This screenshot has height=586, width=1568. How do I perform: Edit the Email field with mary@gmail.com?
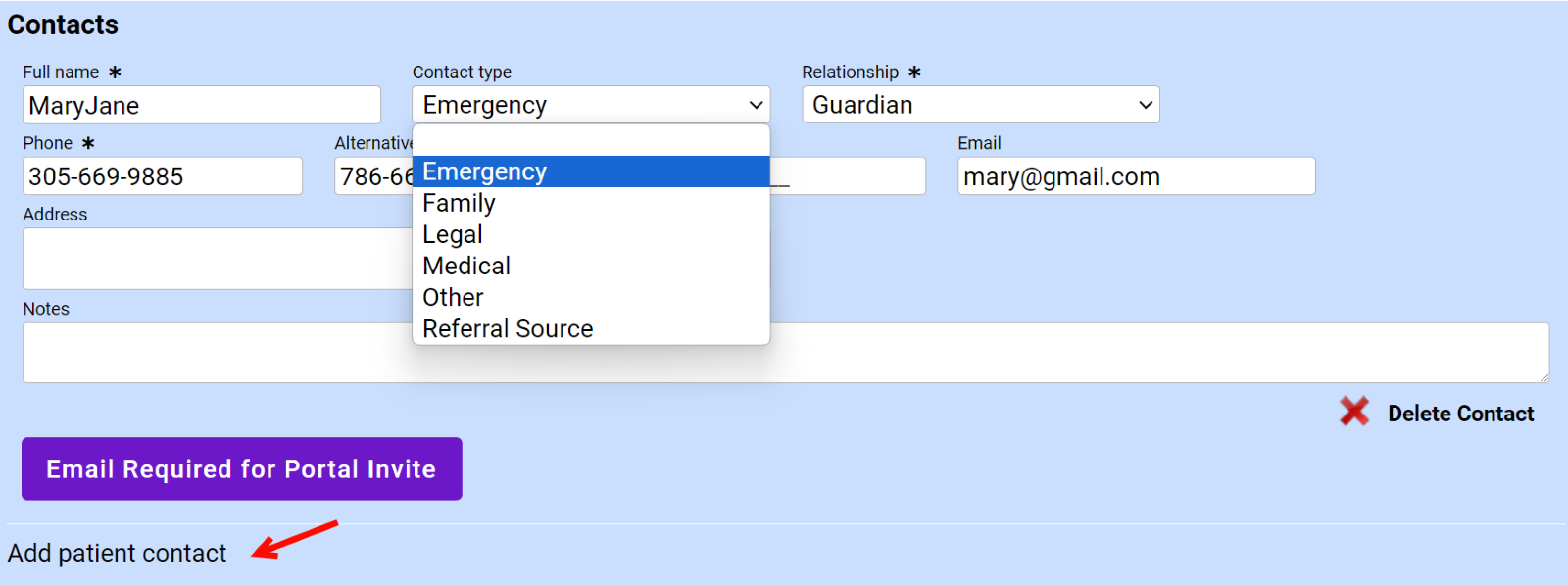tap(1136, 176)
